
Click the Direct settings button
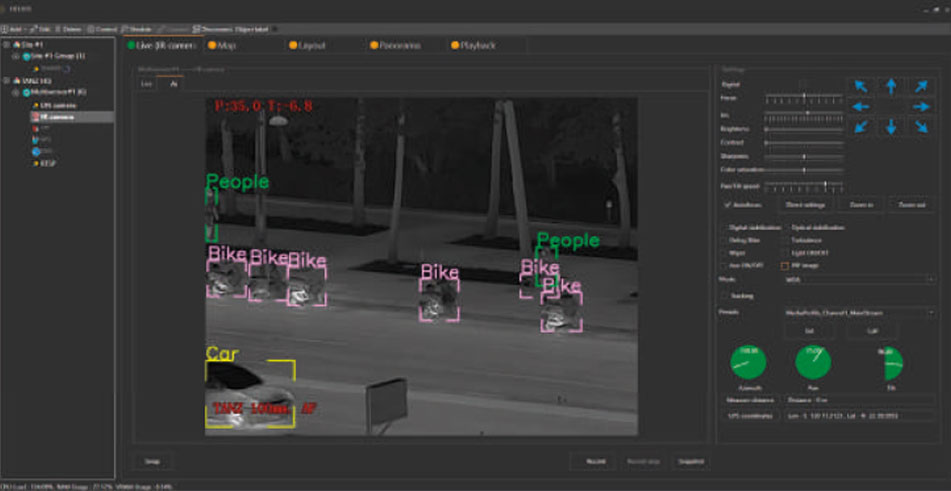tap(805, 205)
